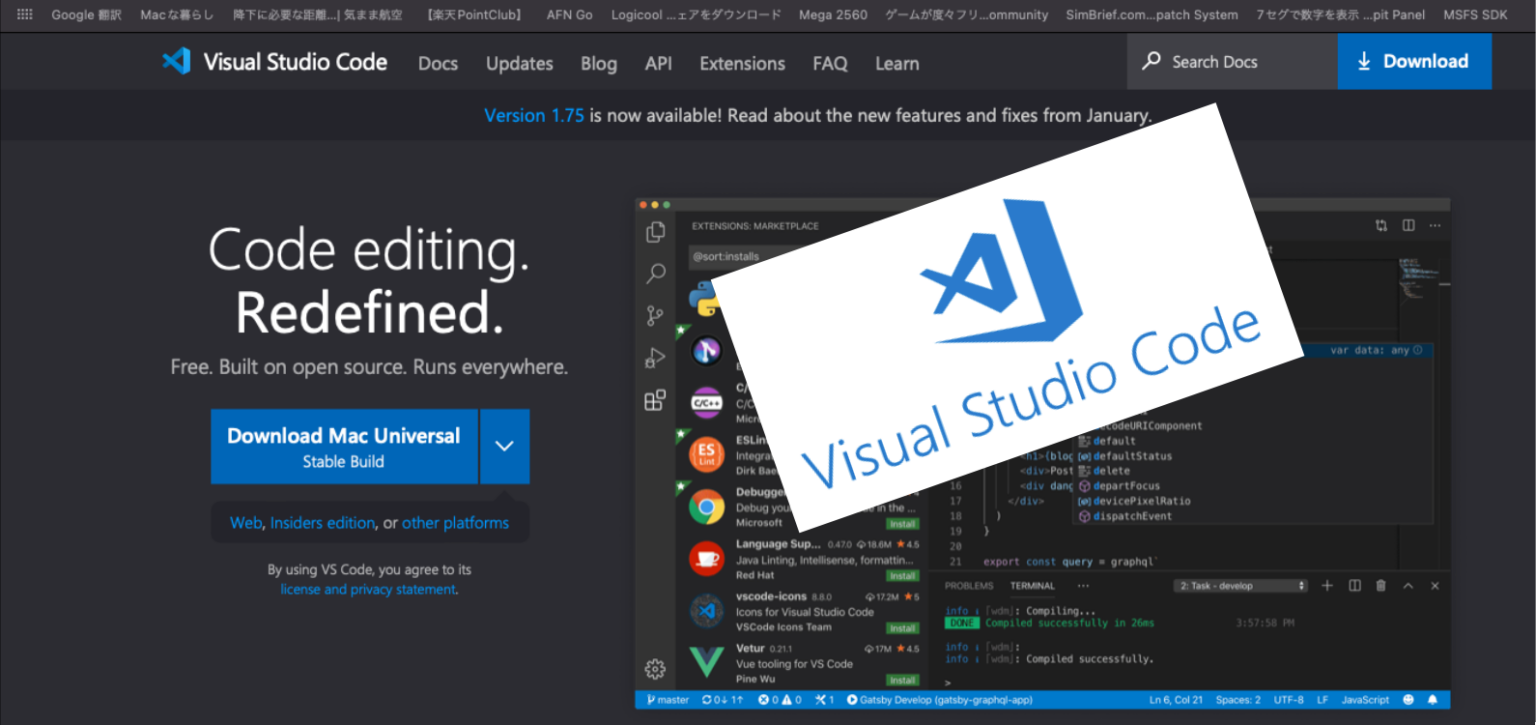
Task: Select the Search magnifier in the activity bar
Action: 655,273
